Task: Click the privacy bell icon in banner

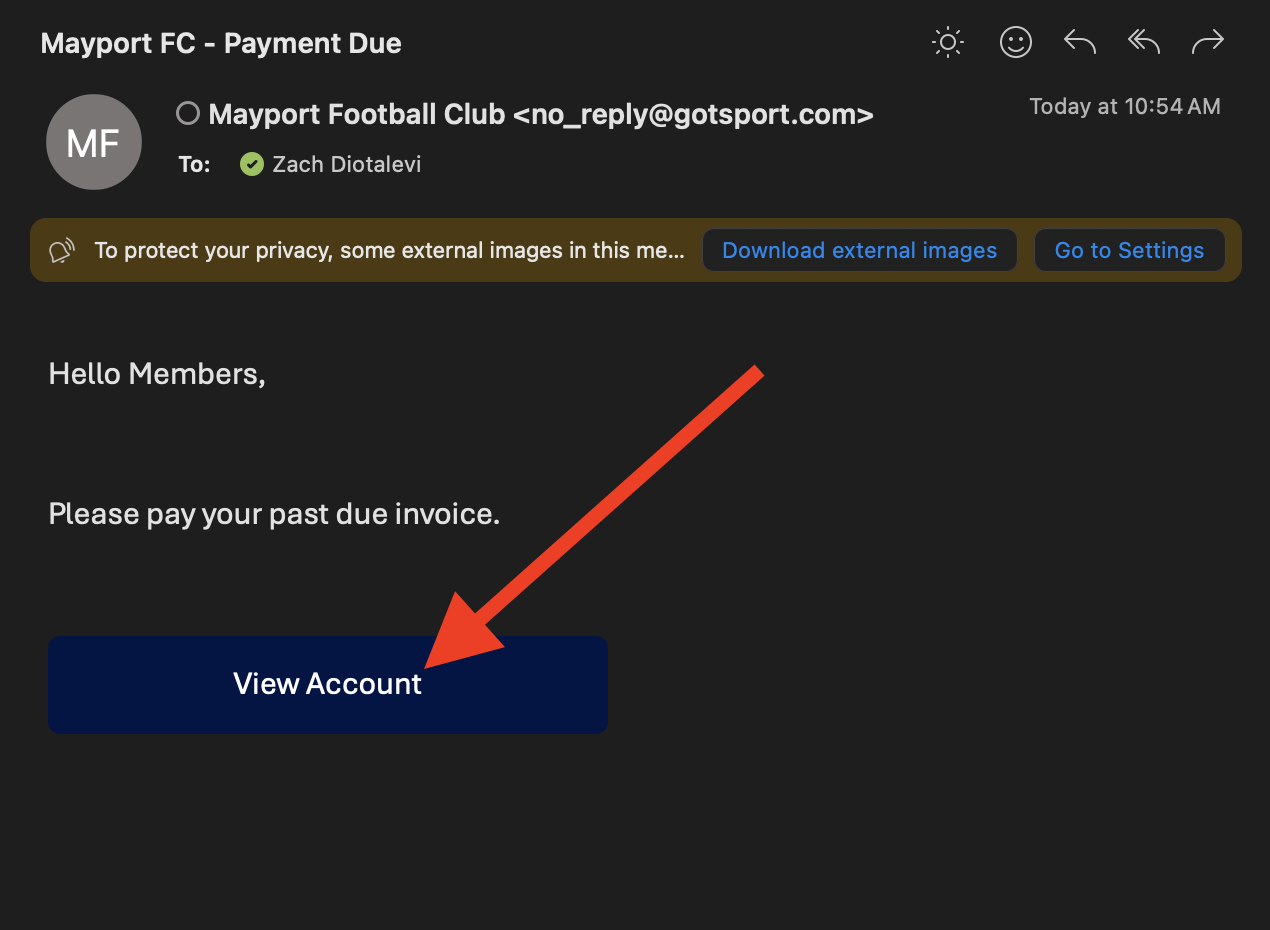Action: (62, 250)
